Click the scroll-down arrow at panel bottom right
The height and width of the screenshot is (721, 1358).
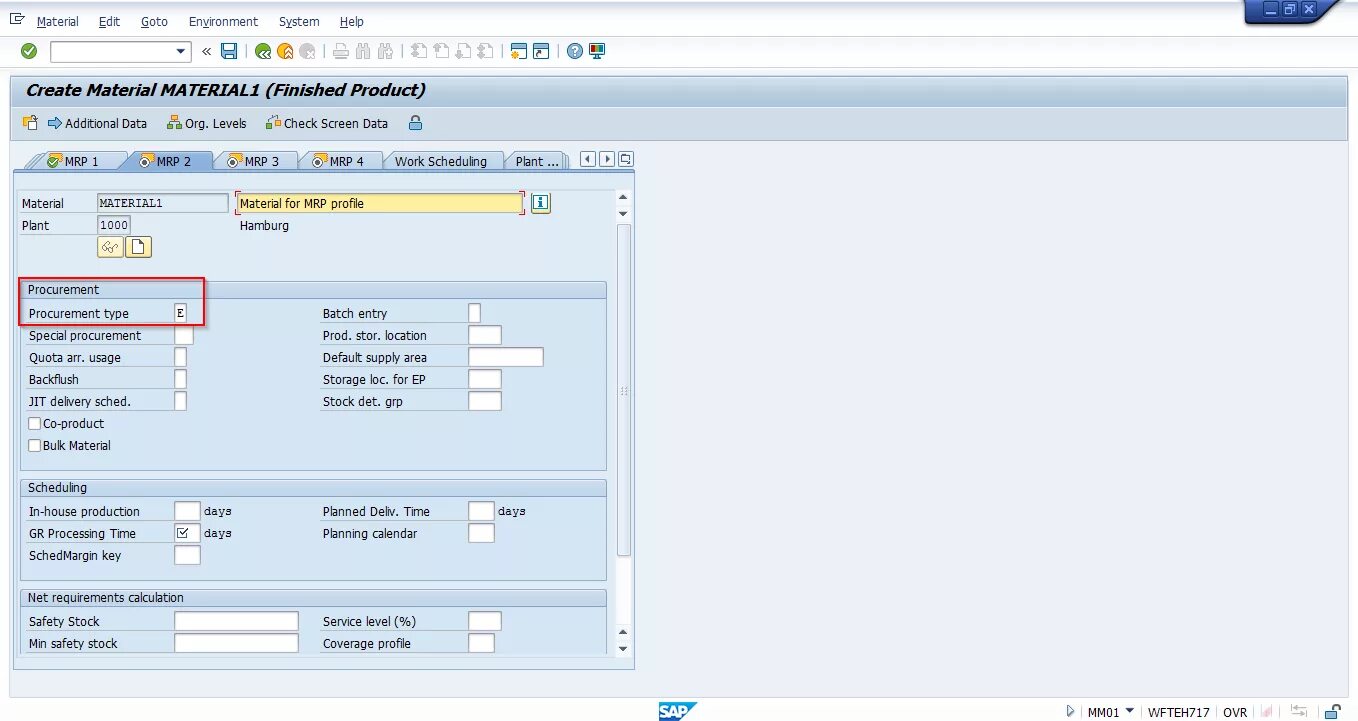[x=624, y=649]
